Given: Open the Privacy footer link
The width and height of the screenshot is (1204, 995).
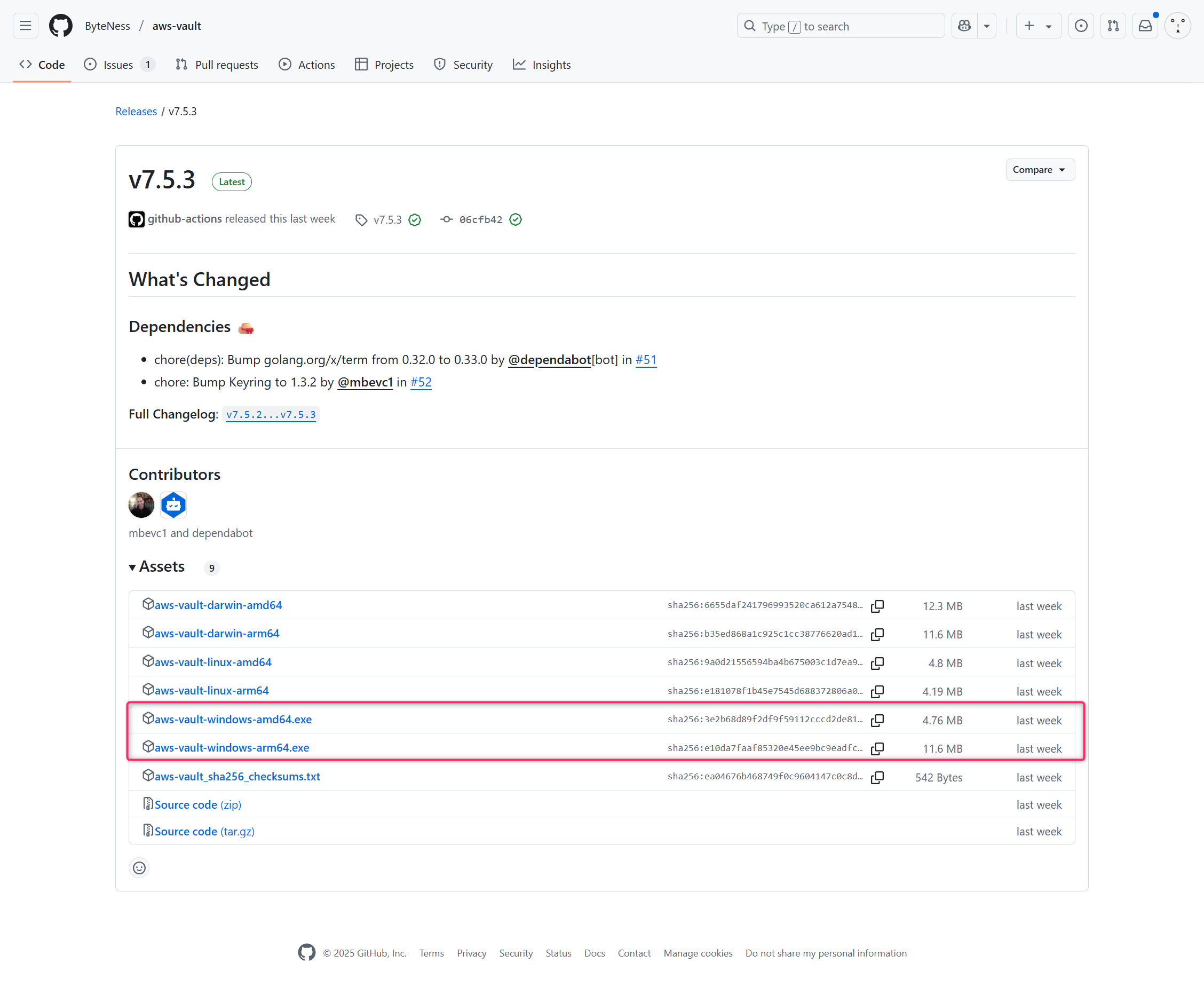Looking at the screenshot, I should 472,953.
